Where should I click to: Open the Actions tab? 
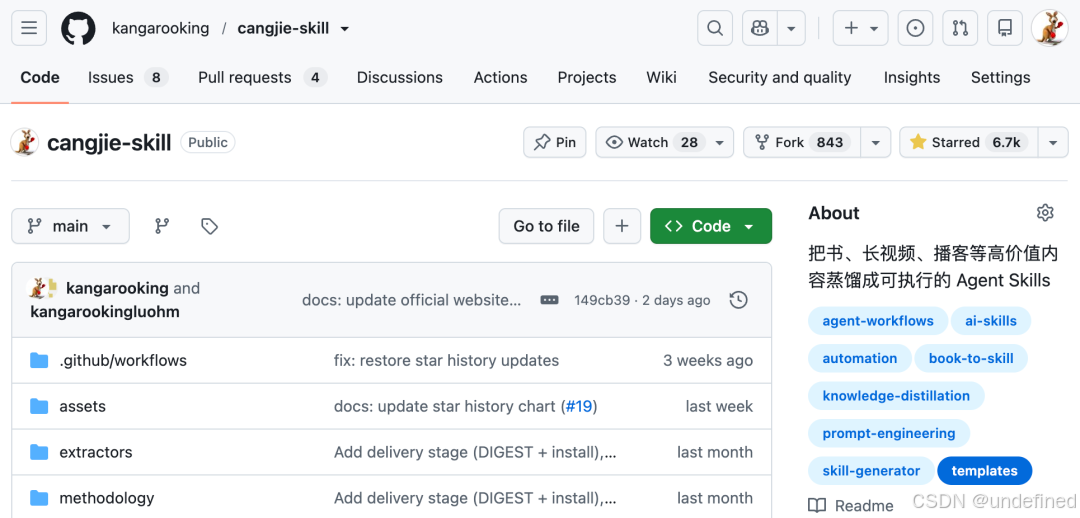click(500, 77)
